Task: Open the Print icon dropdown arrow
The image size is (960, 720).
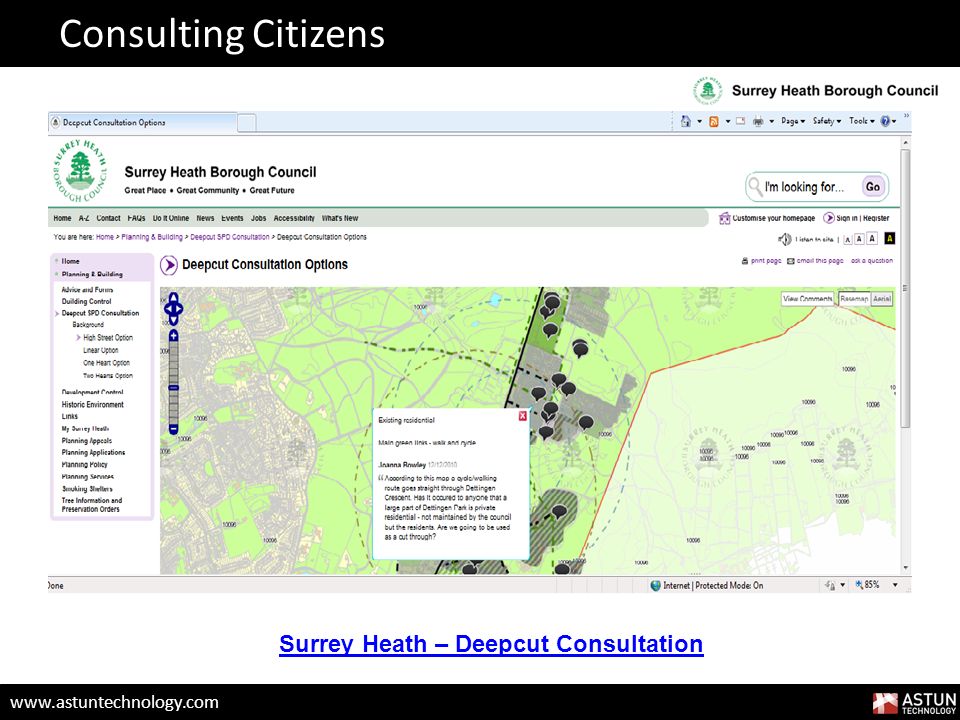Action: coord(771,121)
